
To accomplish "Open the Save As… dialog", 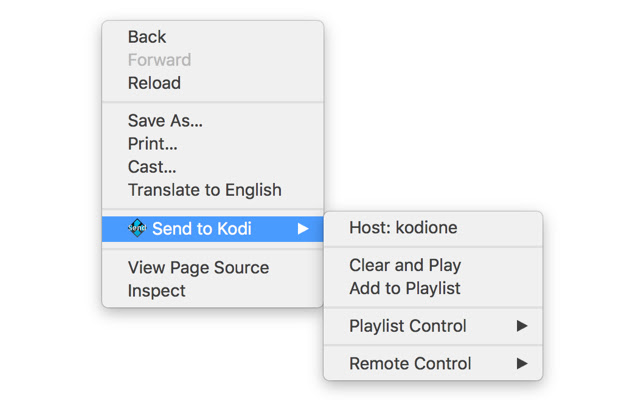I will coord(165,121).
